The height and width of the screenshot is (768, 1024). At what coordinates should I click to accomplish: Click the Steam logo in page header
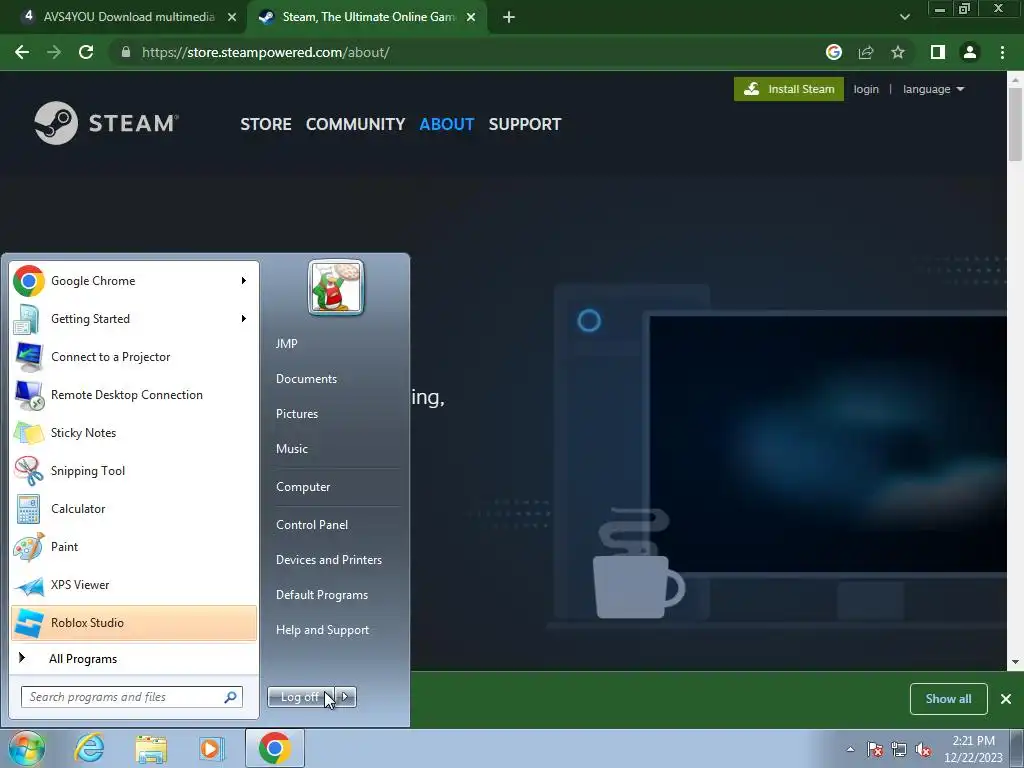click(x=106, y=123)
